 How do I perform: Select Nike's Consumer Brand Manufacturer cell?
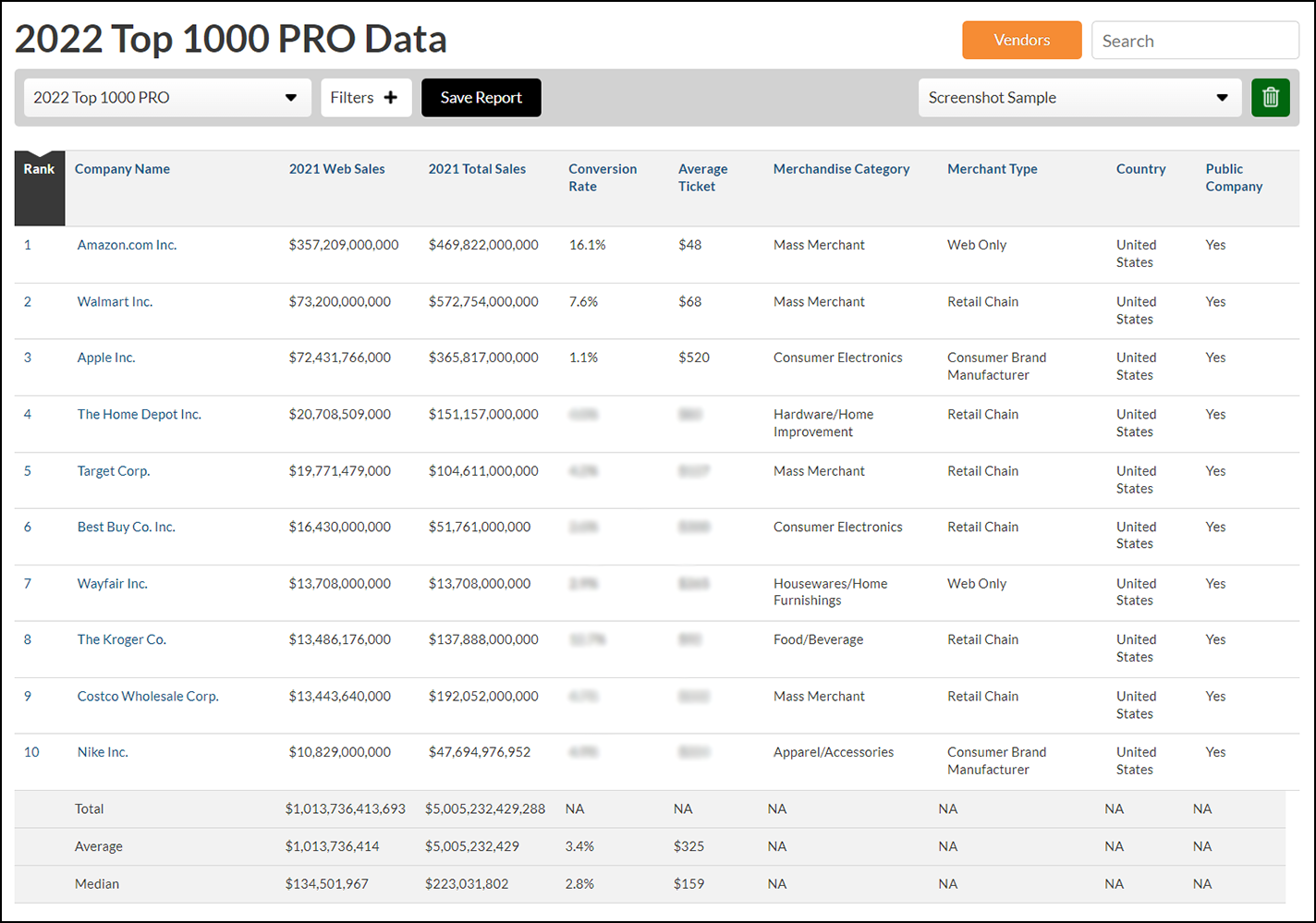997,760
